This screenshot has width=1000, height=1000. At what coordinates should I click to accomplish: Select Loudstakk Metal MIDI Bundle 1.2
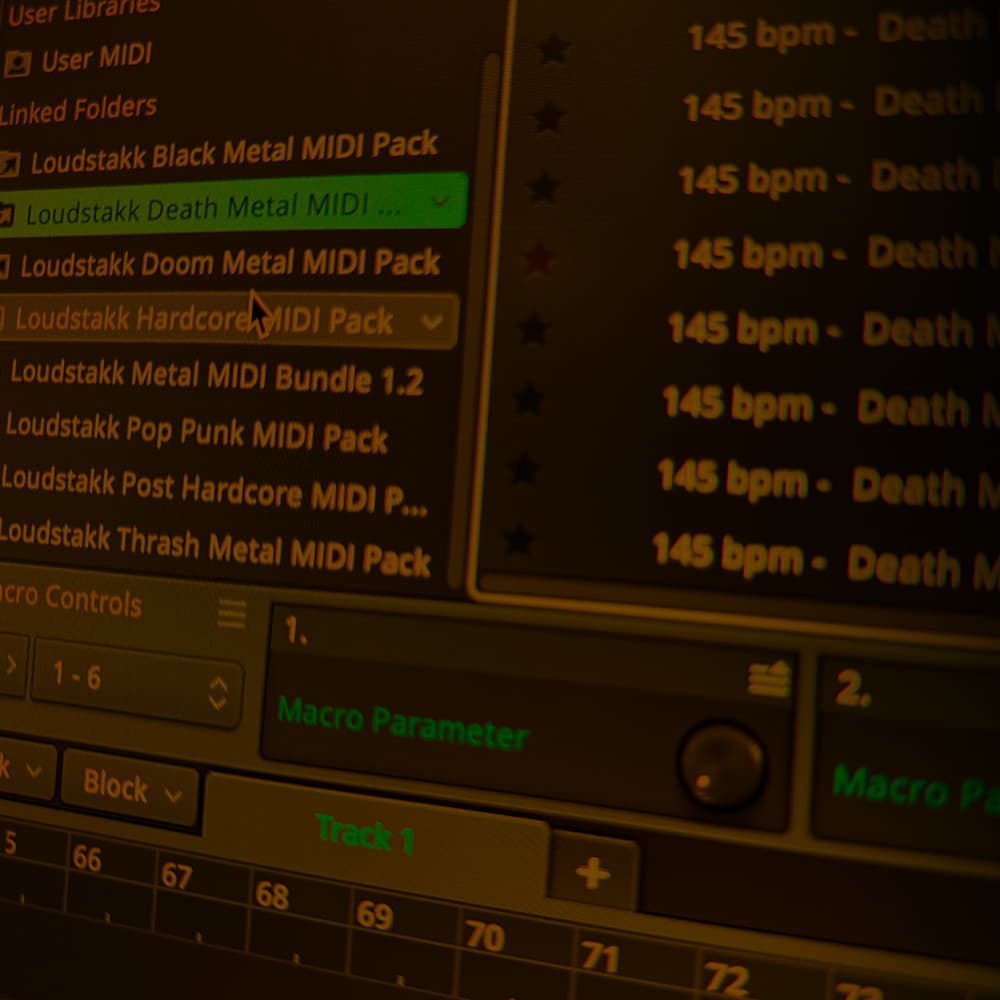tap(216, 377)
